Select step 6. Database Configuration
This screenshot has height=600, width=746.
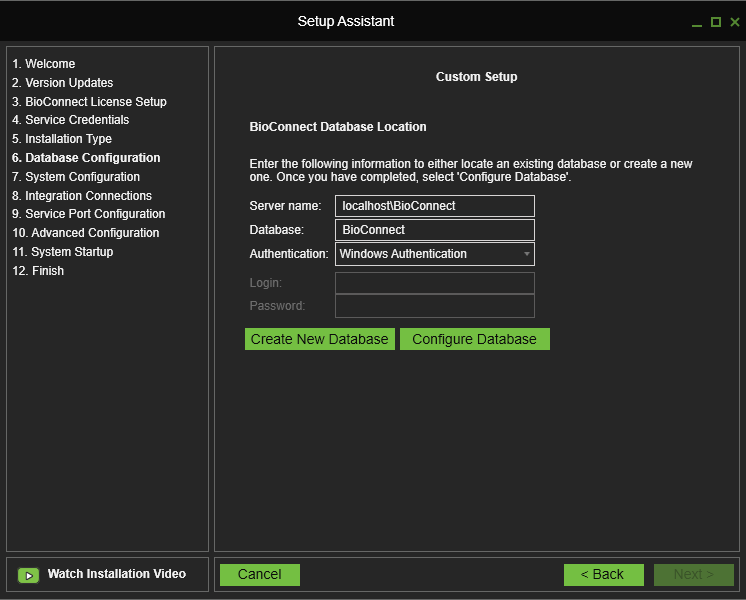click(x=86, y=158)
